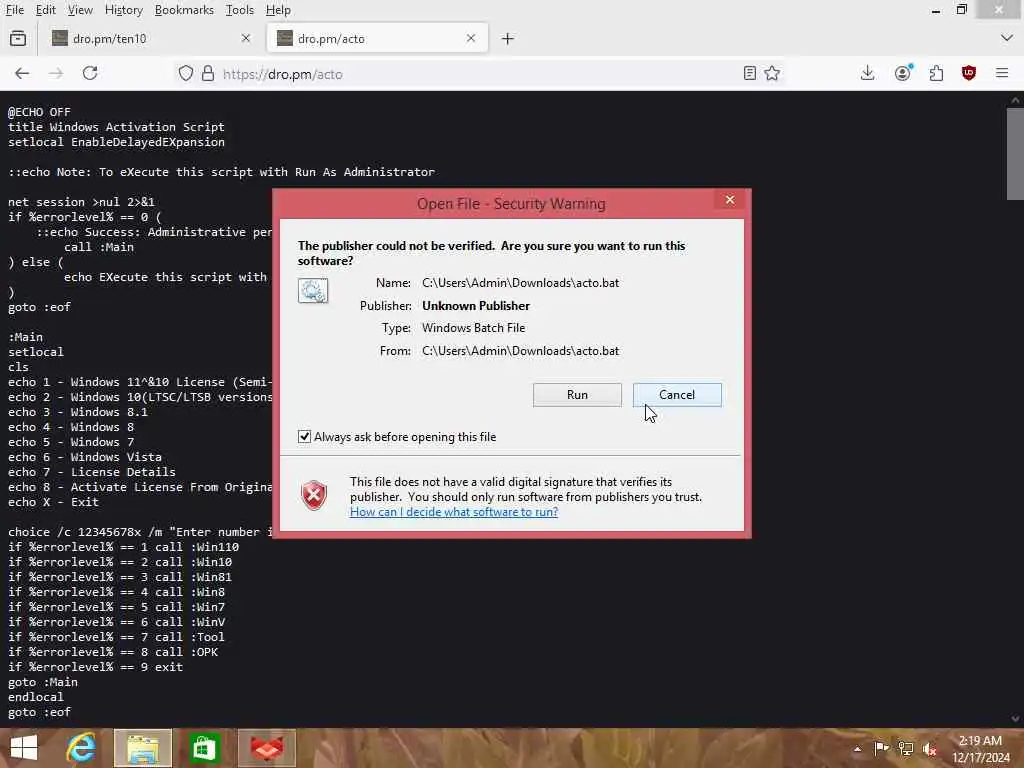Show hidden system tray icons

click(x=857, y=749)
